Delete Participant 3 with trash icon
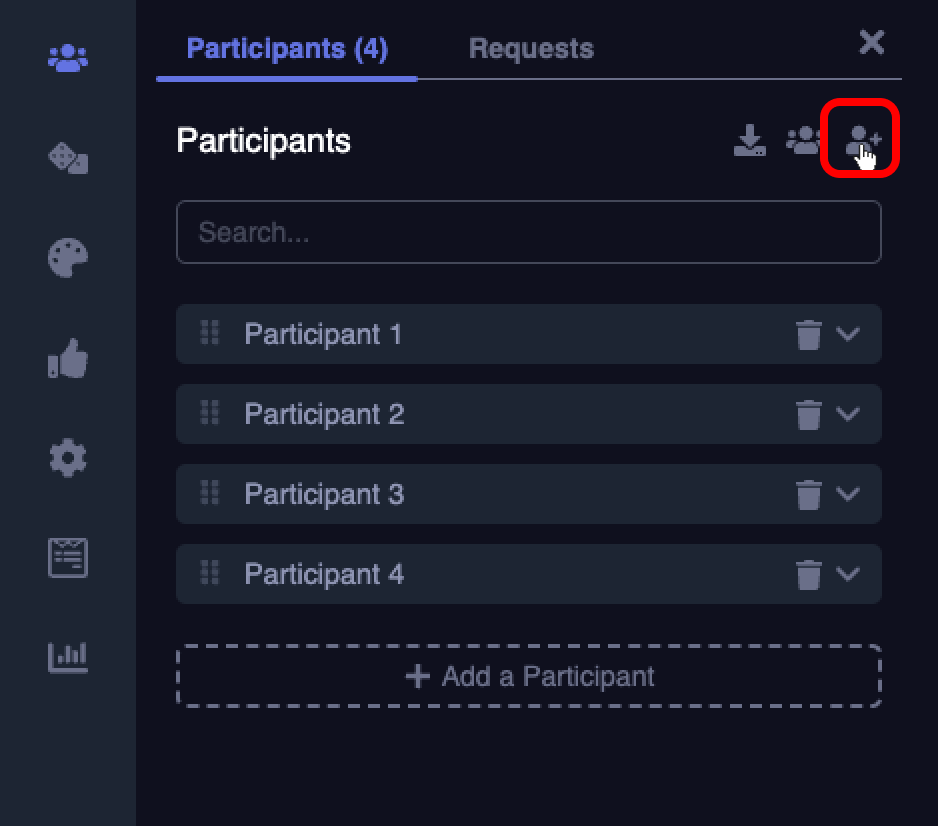This screenshot has height=826, width=938. (809, 494)
